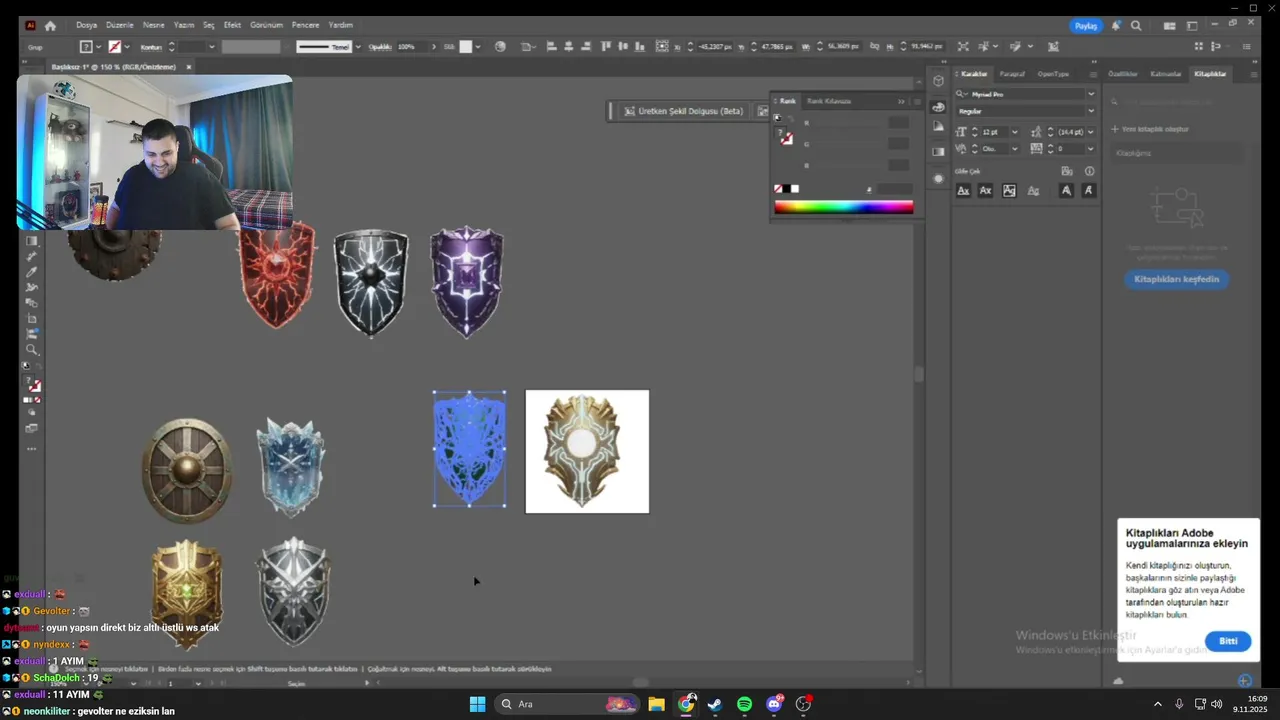Open the 12 pt font size dropdown
The height and width of the screenshot is (720, 1280).
coord(1015,132)
